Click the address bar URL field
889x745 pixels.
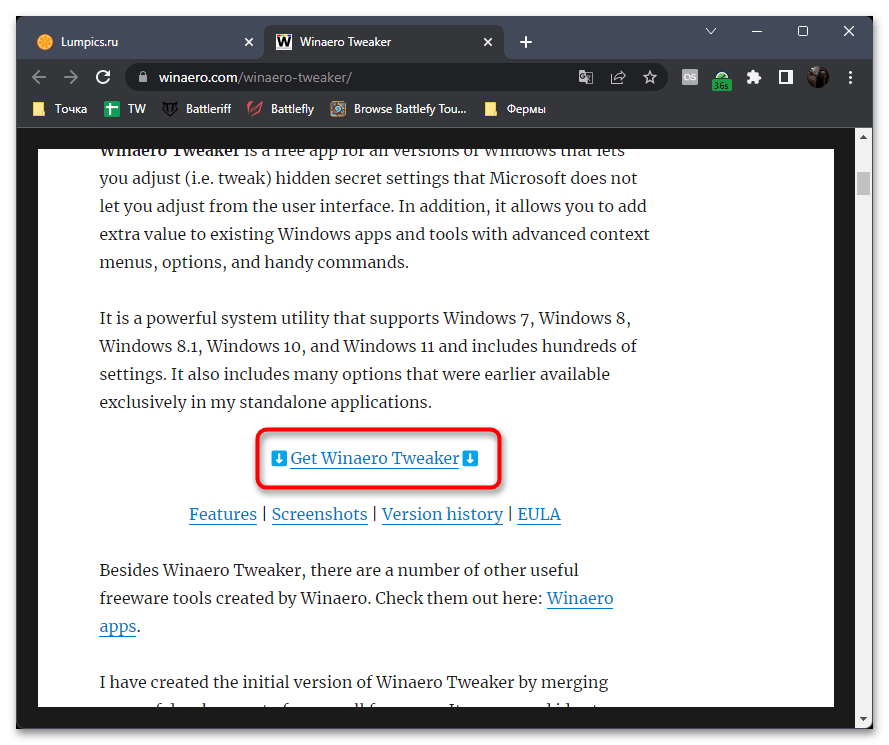[363, 77]
